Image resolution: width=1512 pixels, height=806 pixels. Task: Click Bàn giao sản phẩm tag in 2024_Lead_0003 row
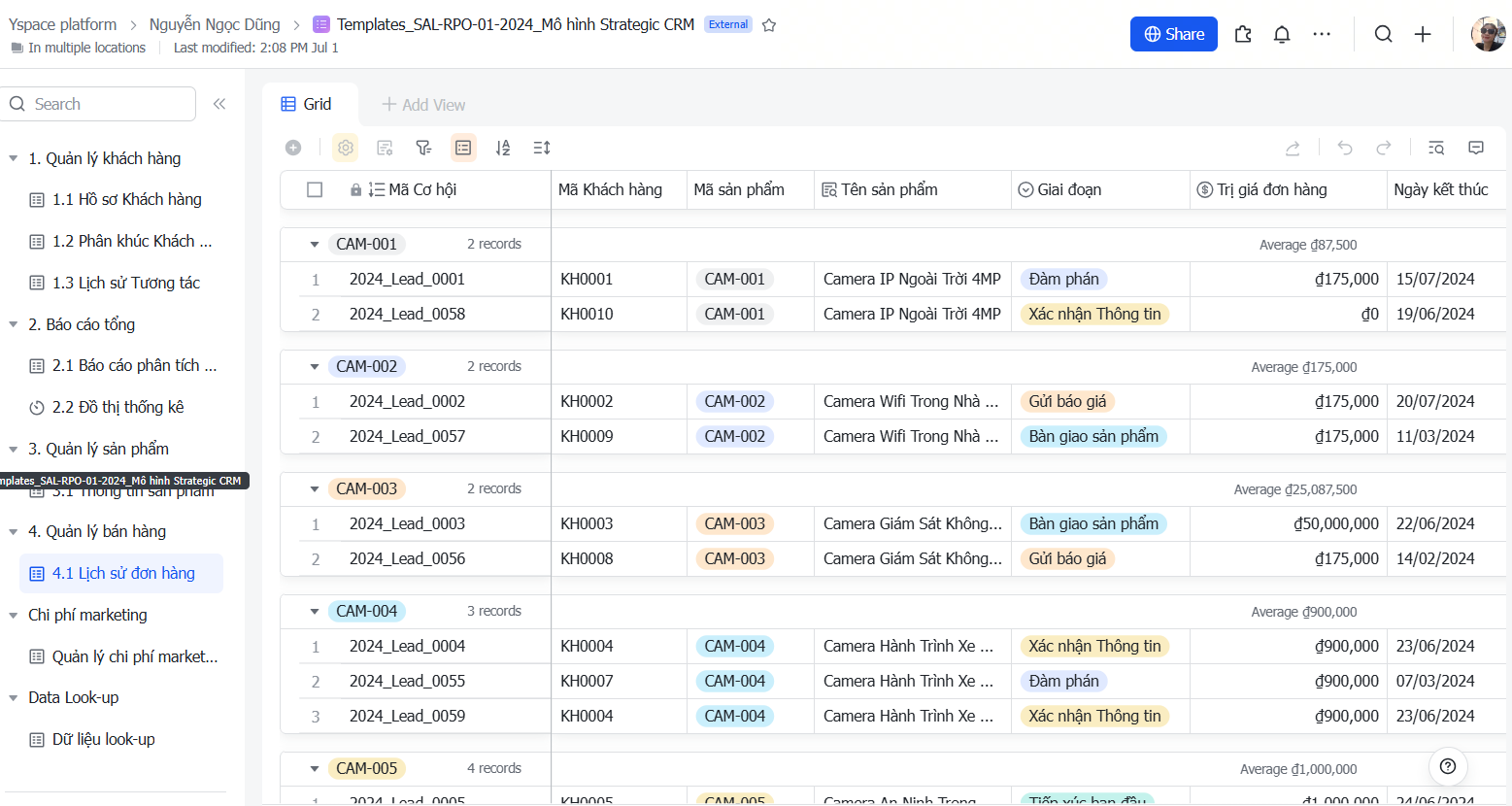[x=1093, y=523]
